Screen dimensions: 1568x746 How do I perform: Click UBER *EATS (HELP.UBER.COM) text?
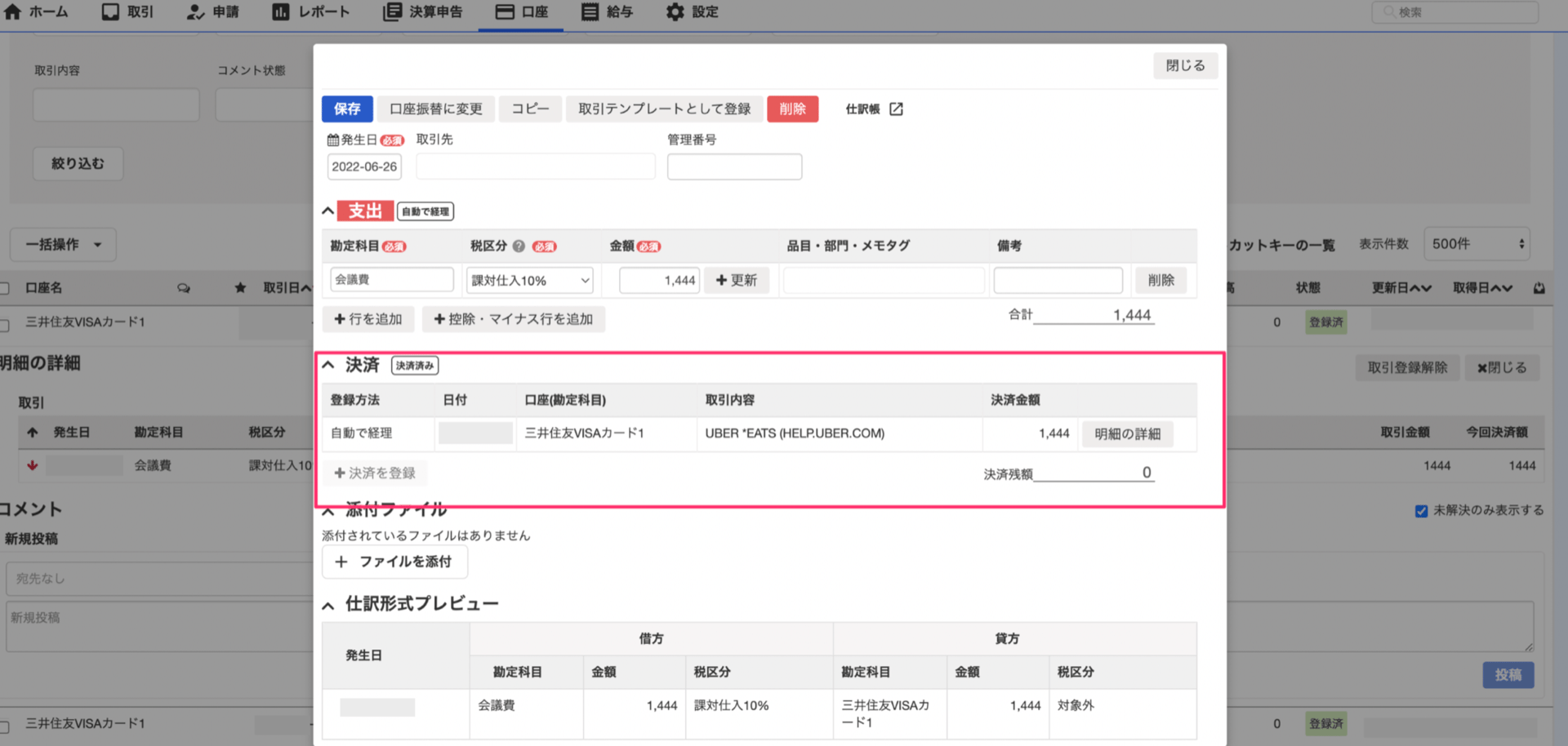[795, 433]
